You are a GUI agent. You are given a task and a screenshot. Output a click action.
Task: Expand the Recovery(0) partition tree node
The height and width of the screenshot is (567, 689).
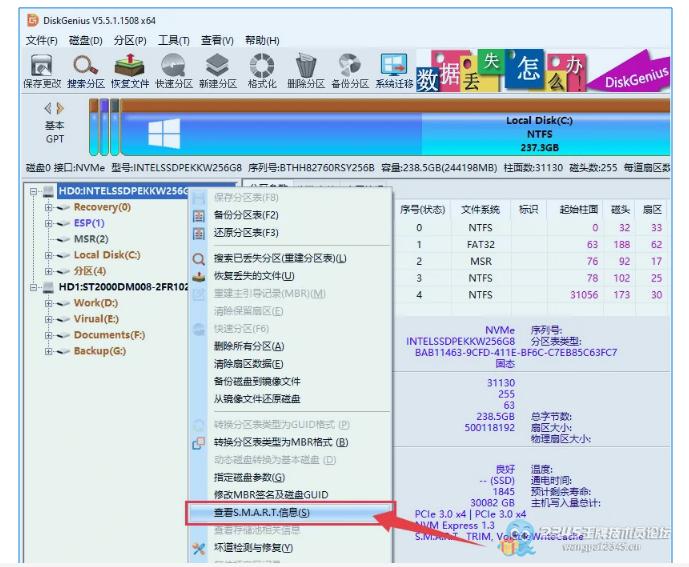(49, 208)
